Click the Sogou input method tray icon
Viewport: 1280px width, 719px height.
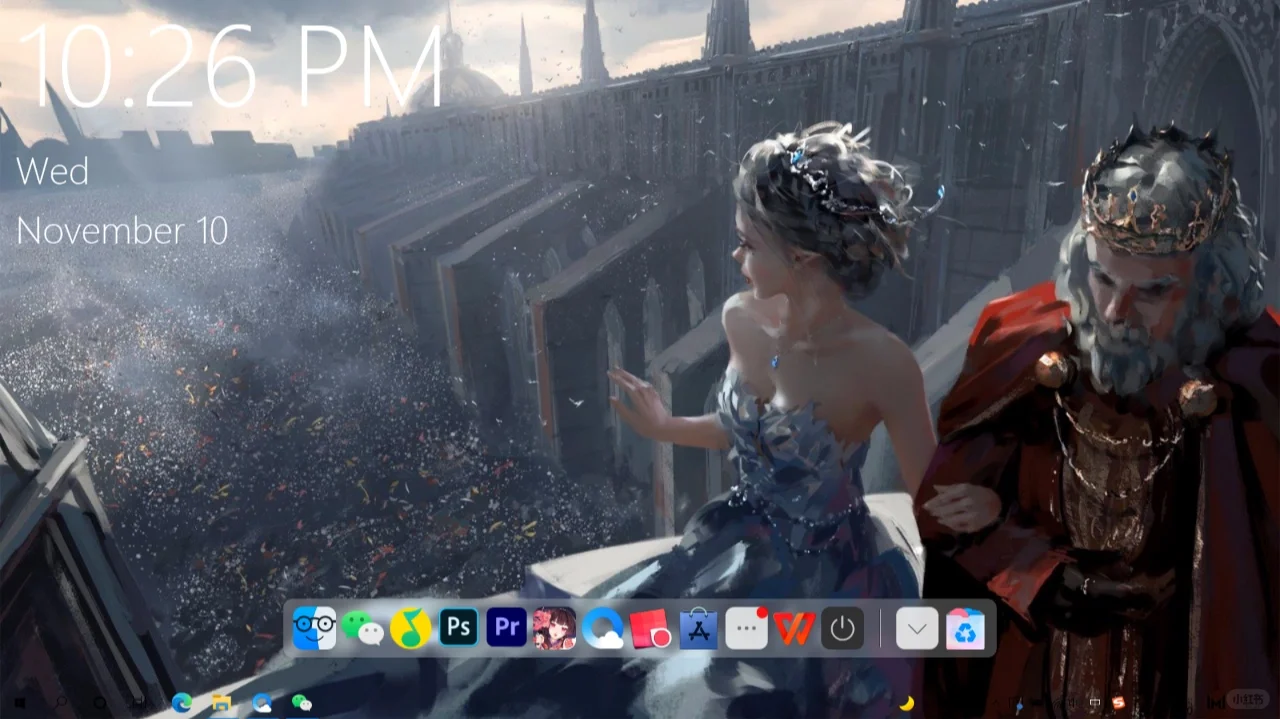pos(1118,703)
